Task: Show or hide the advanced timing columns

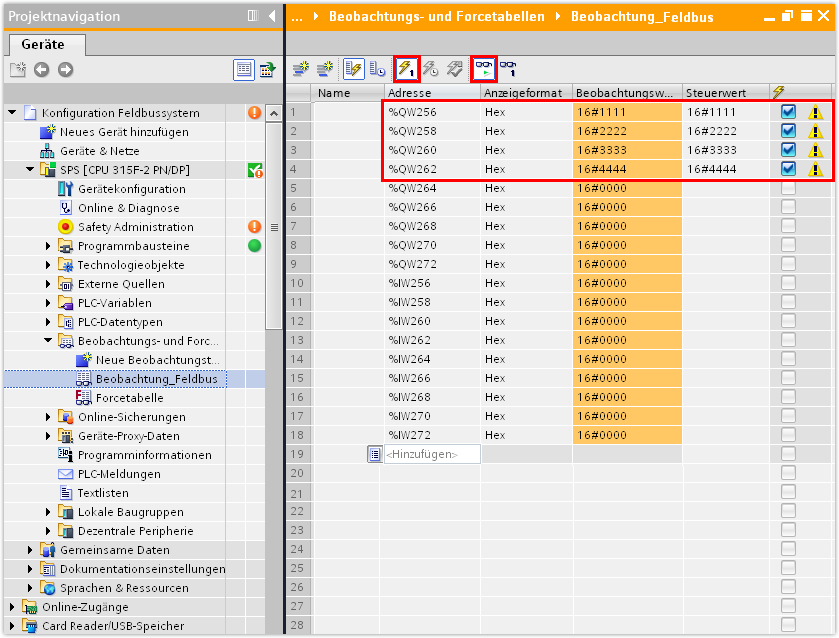Action: coord(377,68)
